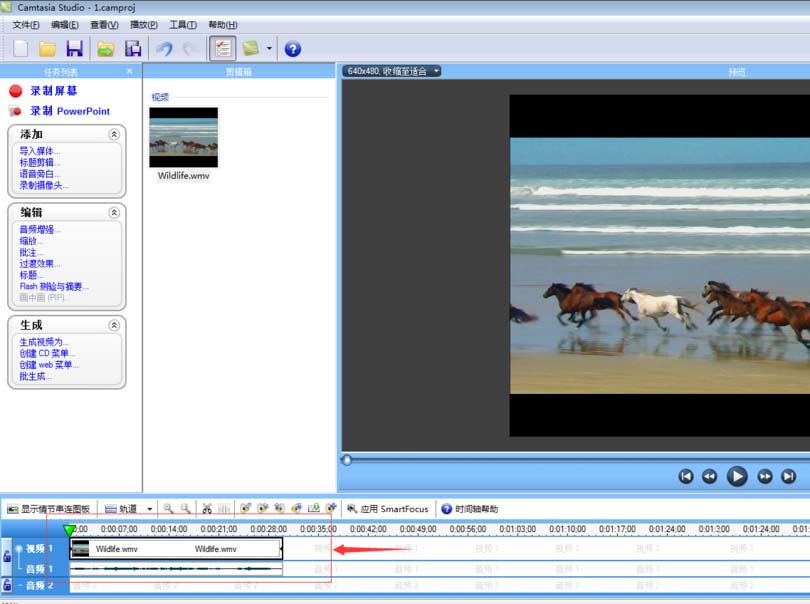Viewport: 810px width, 604px height.
Task: Save the project using the diskette icon
Action: 75,47
